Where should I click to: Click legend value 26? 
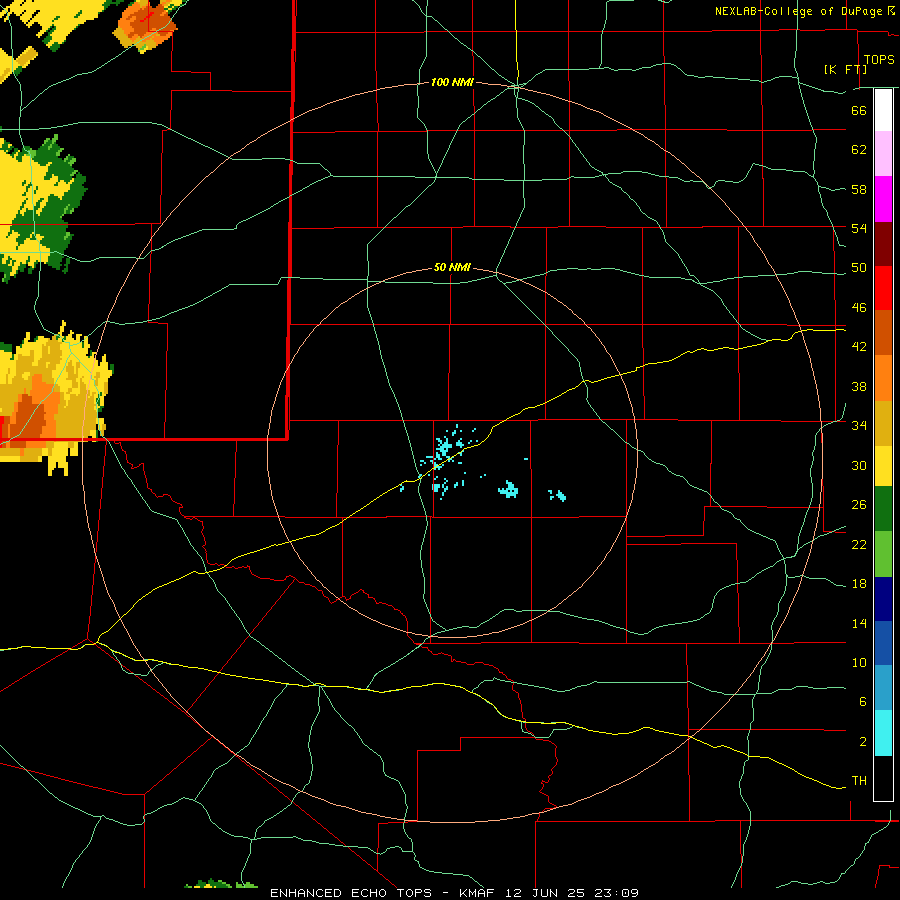pos(859,505)
